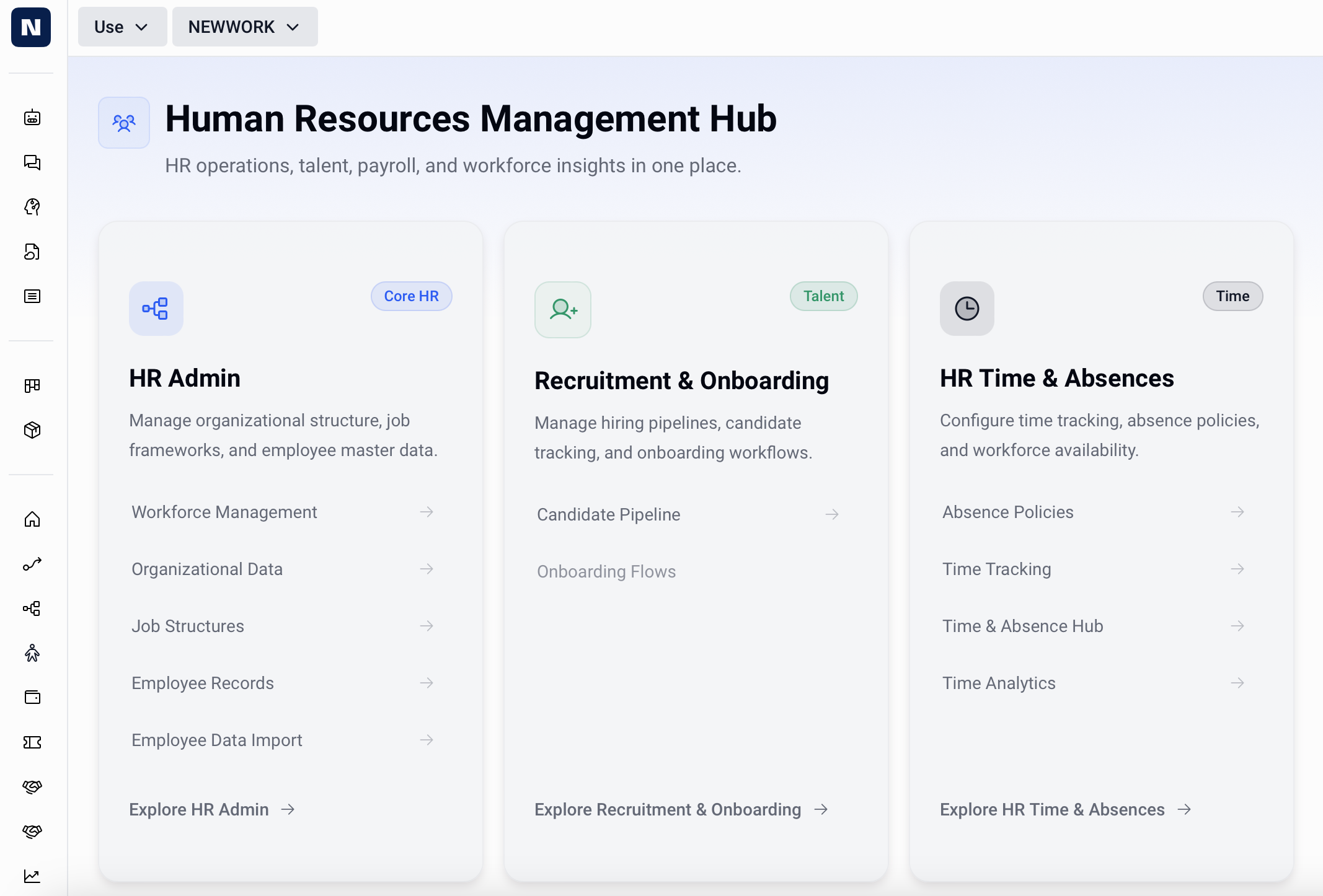The height and width of the screenshot is (896, 1323).
Task: Open the lower handshake sidebar icon
Action: tap(32, 832)
